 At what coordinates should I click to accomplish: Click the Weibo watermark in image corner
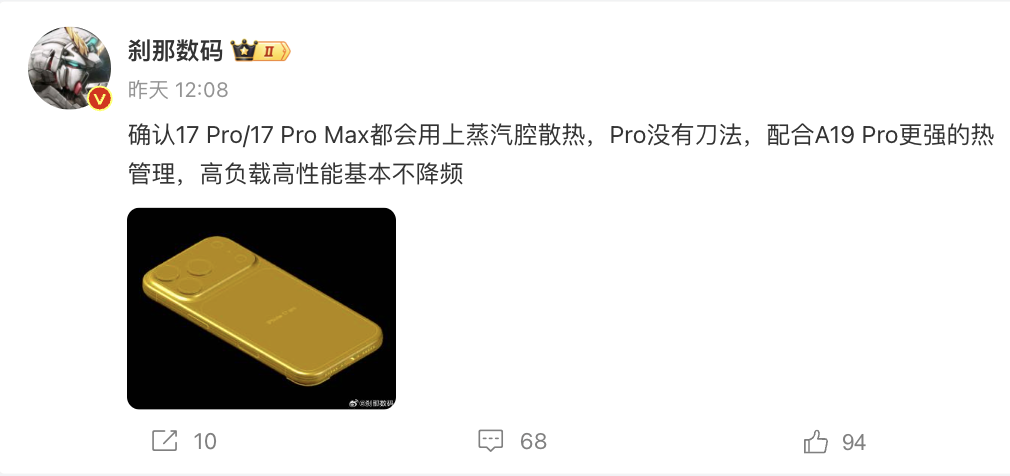click(x=371, y=403)
